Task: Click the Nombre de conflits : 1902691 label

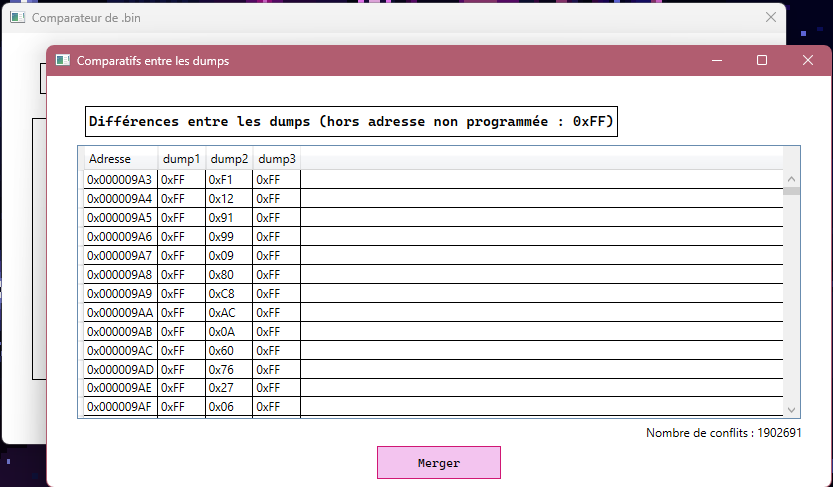Action: coord(724,433)
